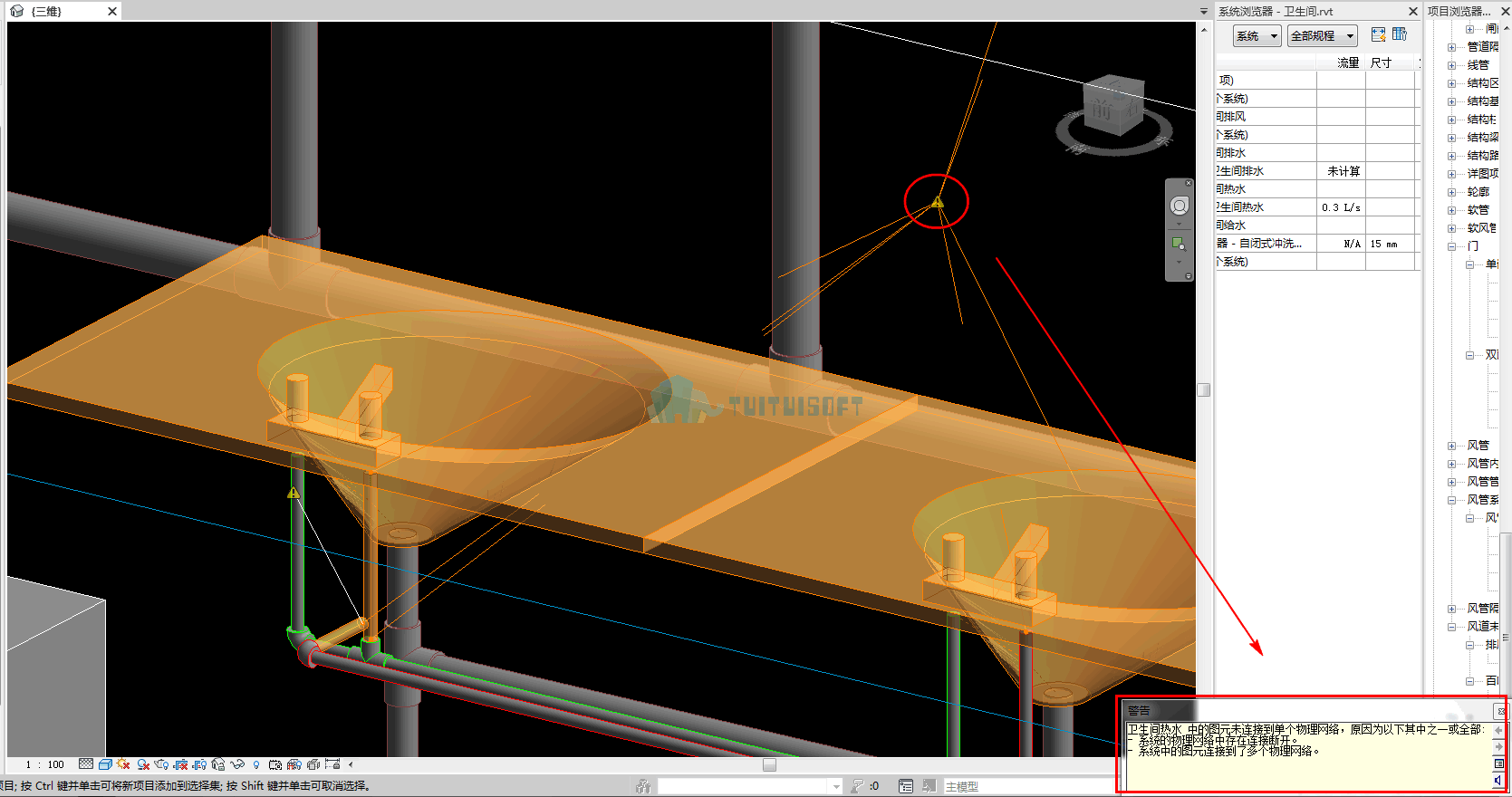This screenshot has height=797, width=1512.
Task: Select the 三维 view tab
Action: coord(63,11)
